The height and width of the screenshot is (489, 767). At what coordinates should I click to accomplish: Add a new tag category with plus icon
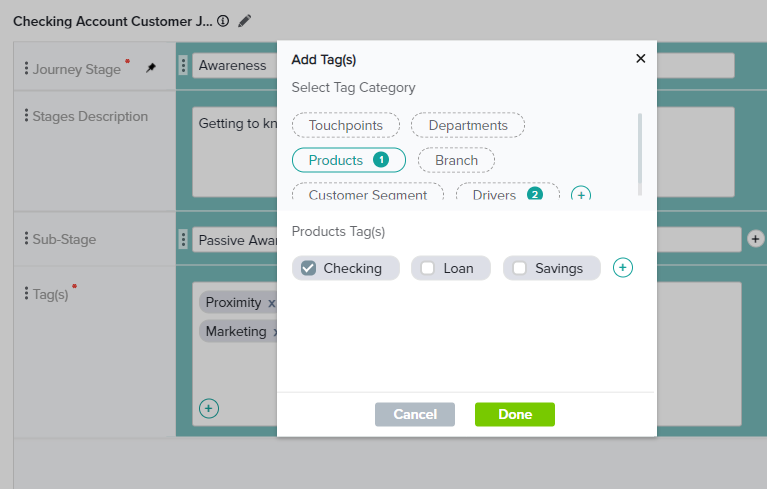pyautogui.click(x=580, y=194)
